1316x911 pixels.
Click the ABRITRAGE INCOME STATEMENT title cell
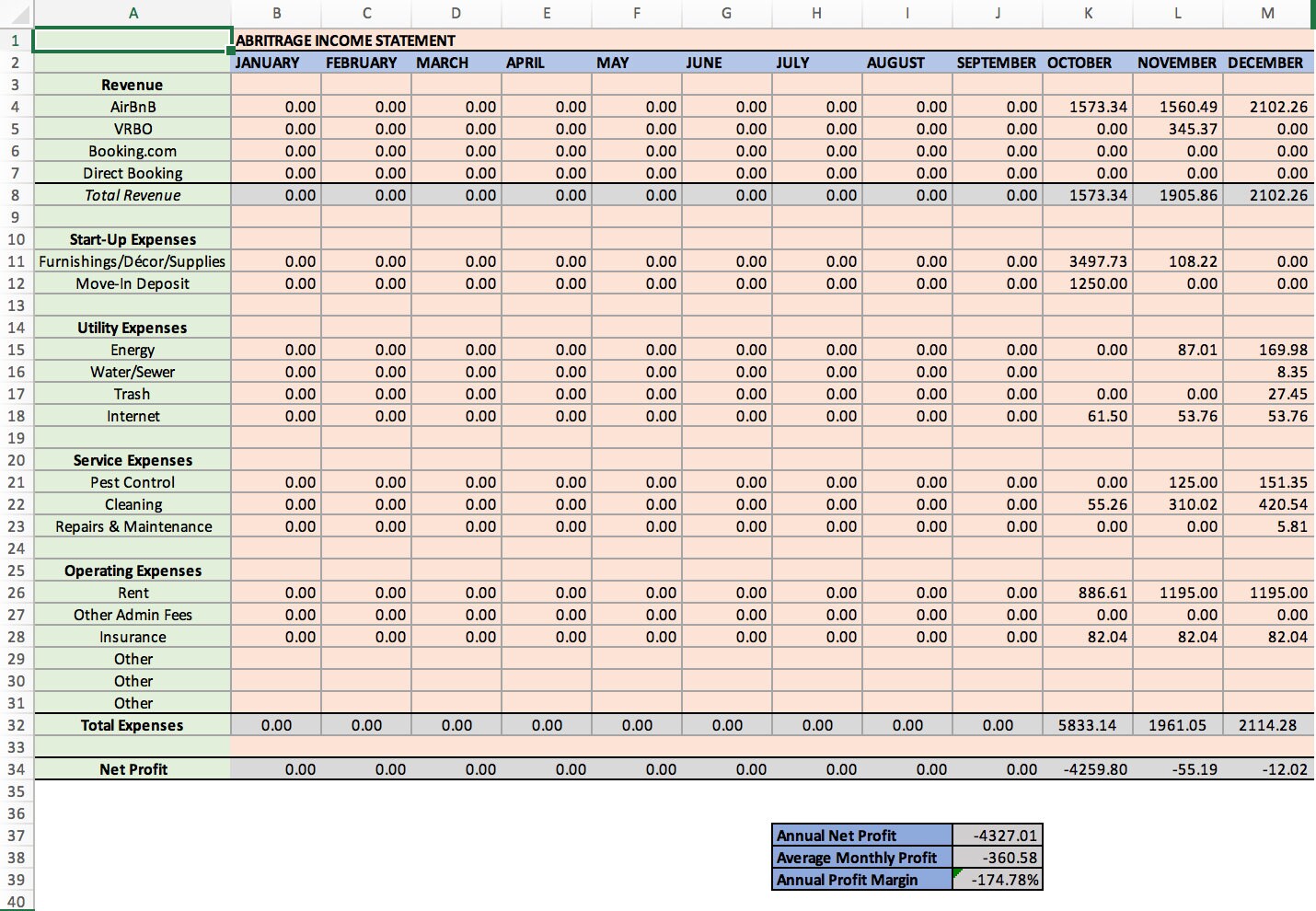pos(345,40)
